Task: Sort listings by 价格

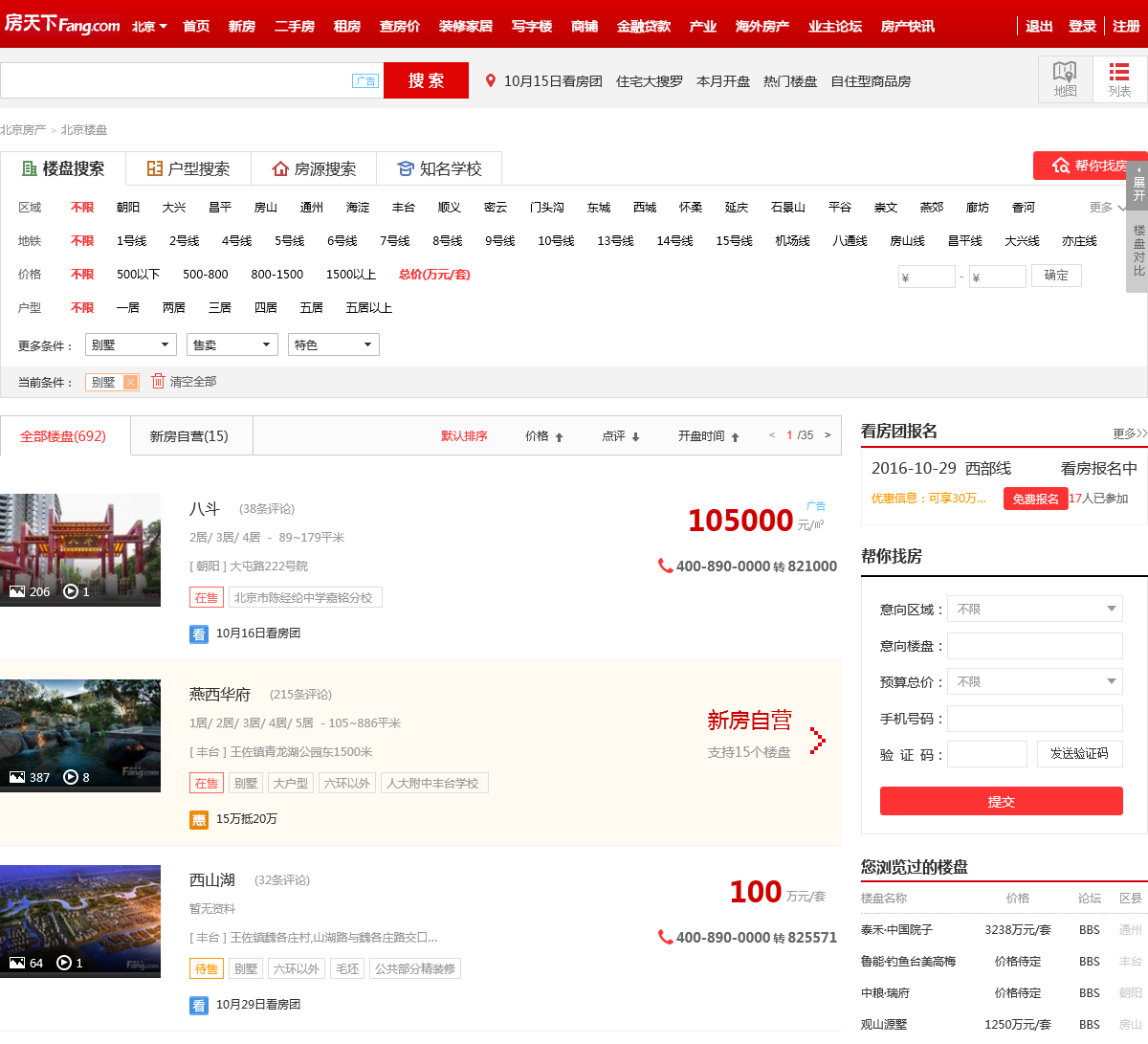Action: [x=544, y=436]
